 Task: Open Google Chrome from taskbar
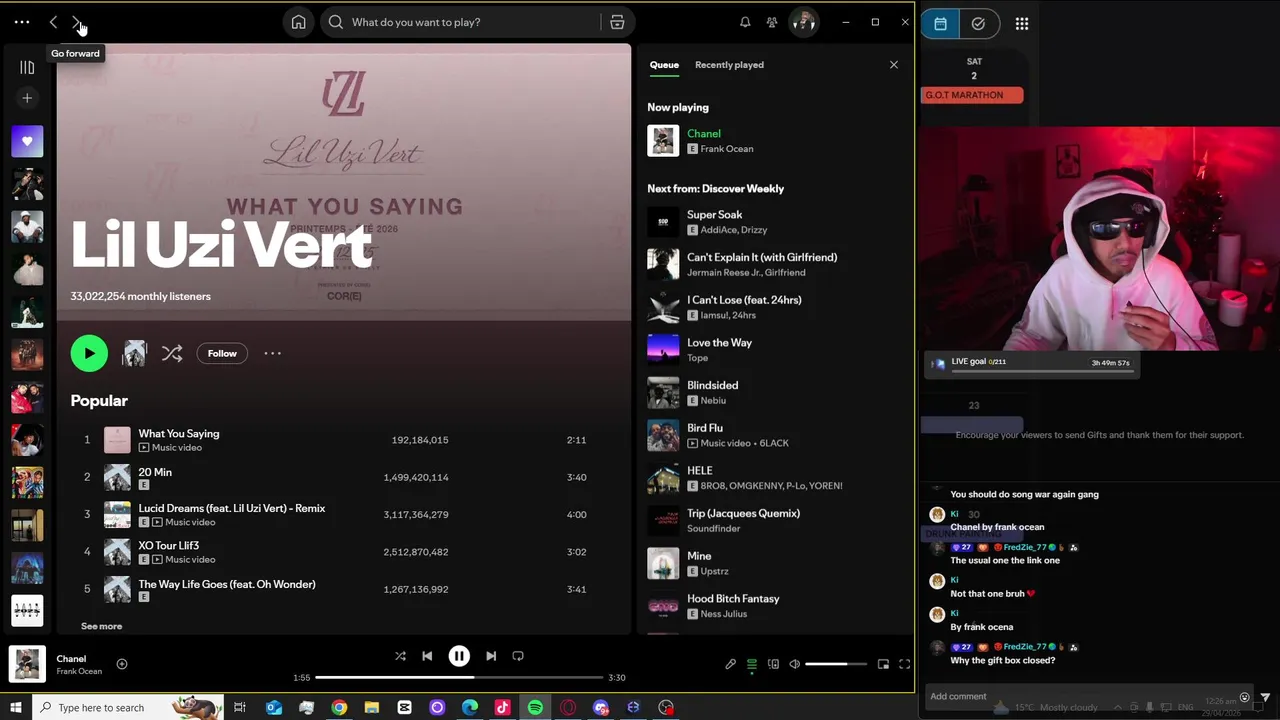point(339,707)
